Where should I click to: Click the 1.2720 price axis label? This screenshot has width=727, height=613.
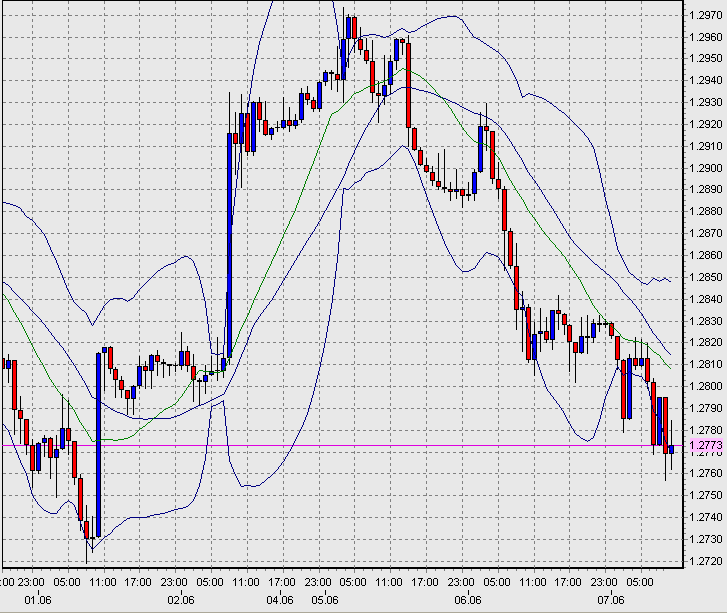click(x=706, y=562)
